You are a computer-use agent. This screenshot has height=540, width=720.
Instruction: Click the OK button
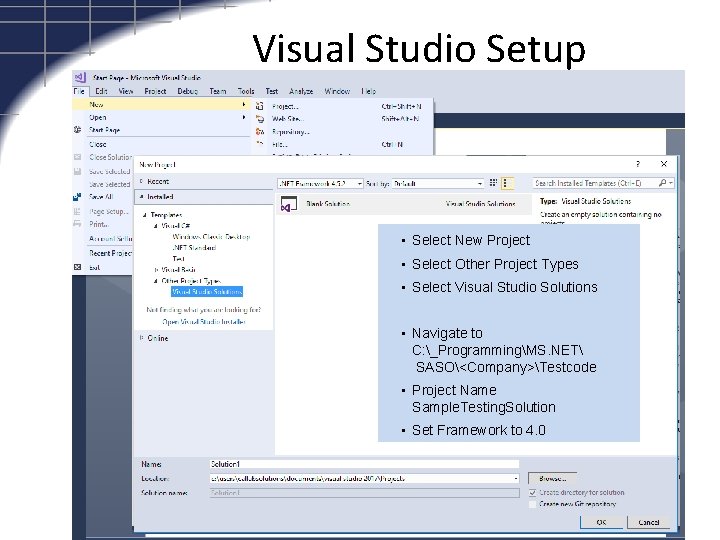pyautogui.click(x=602, y=522)
